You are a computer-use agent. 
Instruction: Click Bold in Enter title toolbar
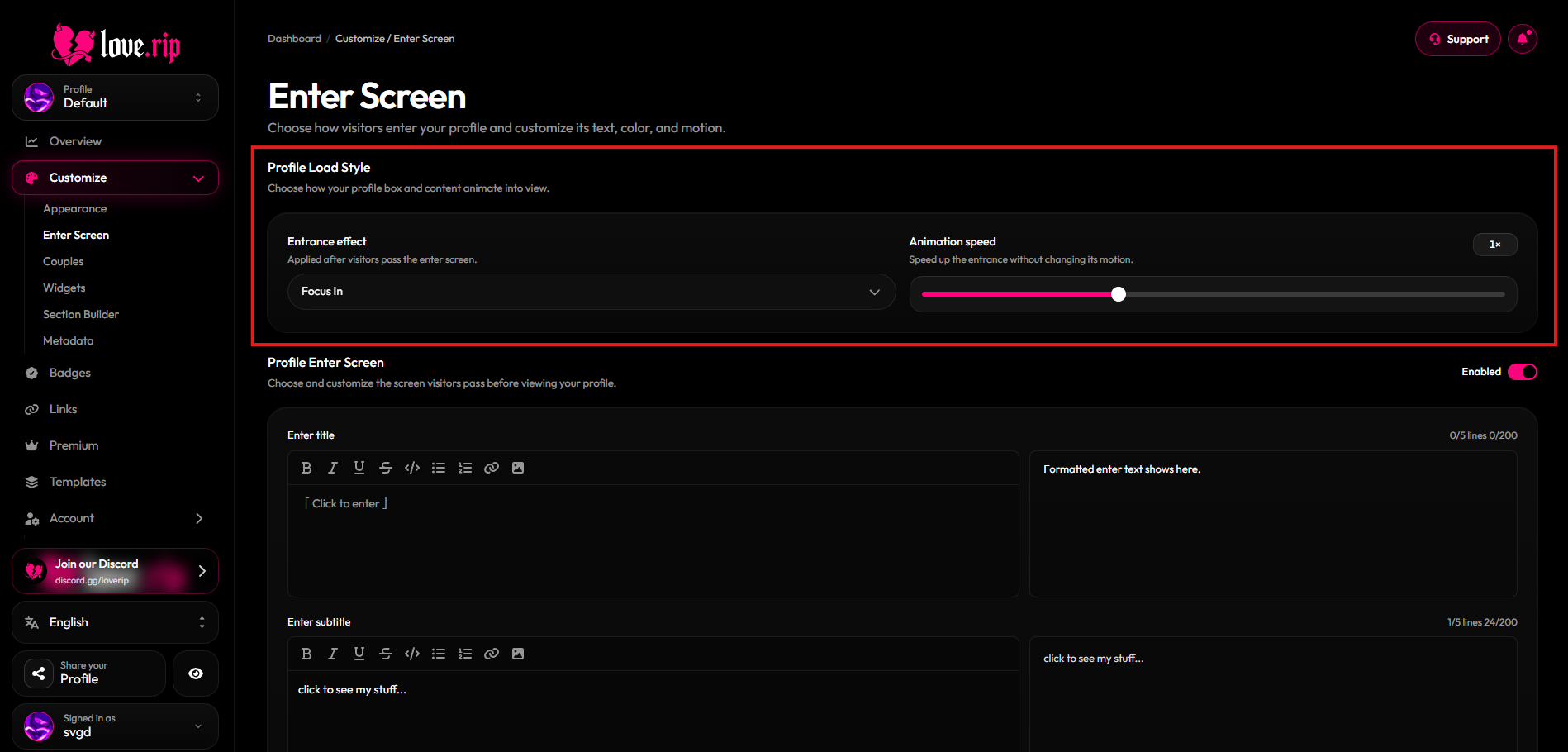pos(306,468)
